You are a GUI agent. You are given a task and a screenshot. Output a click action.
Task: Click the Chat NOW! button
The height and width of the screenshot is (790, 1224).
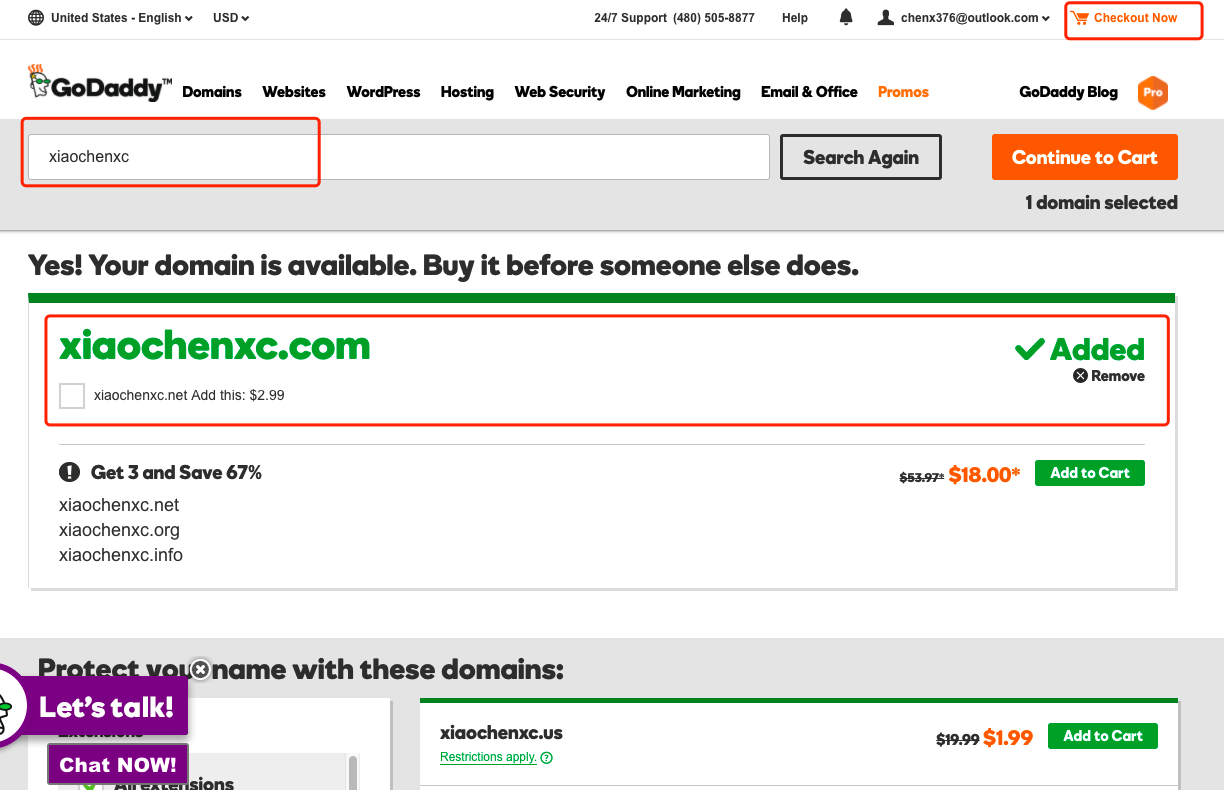(118, 765)
